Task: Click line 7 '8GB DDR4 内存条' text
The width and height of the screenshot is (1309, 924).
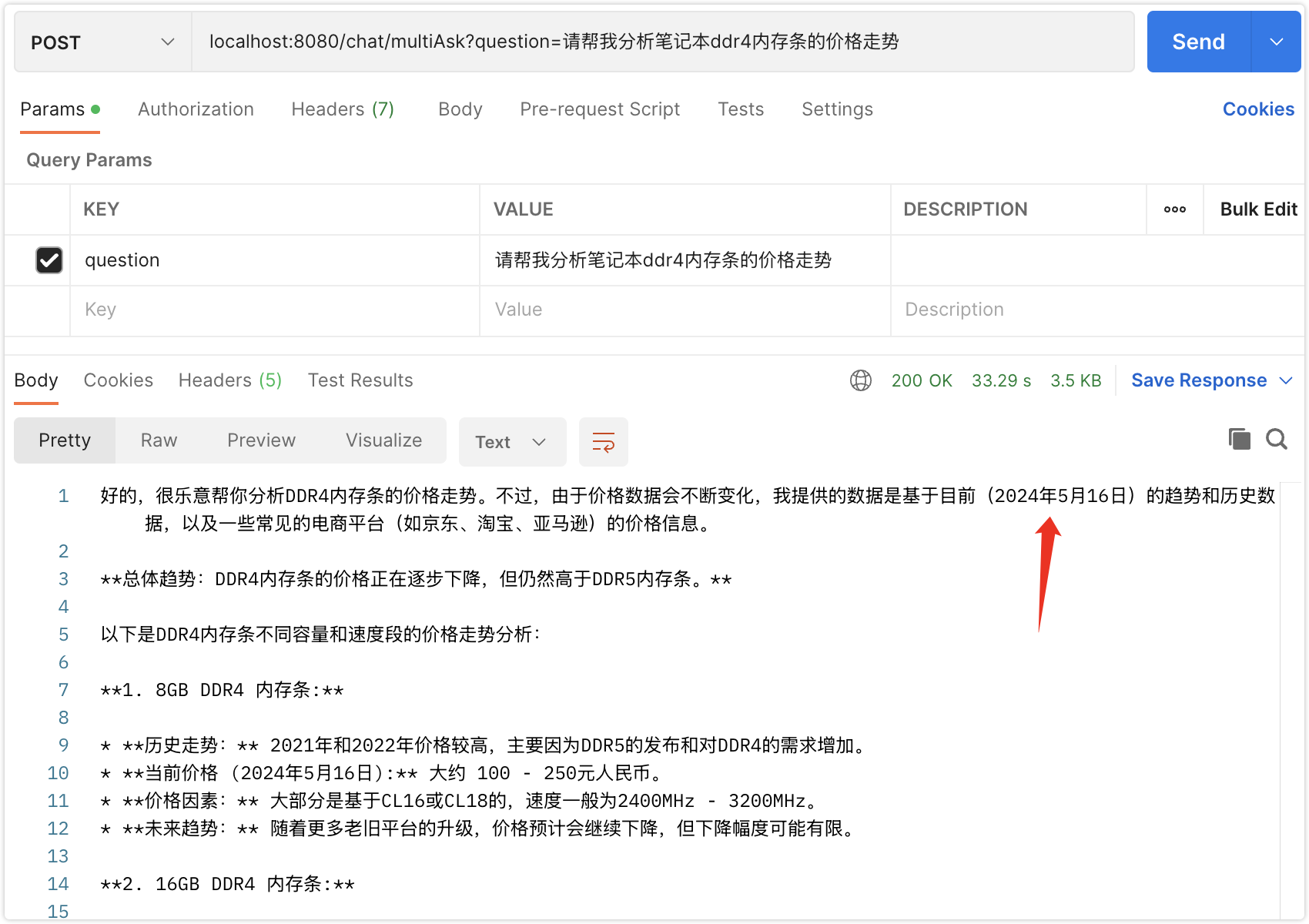Action: point(222,690)
